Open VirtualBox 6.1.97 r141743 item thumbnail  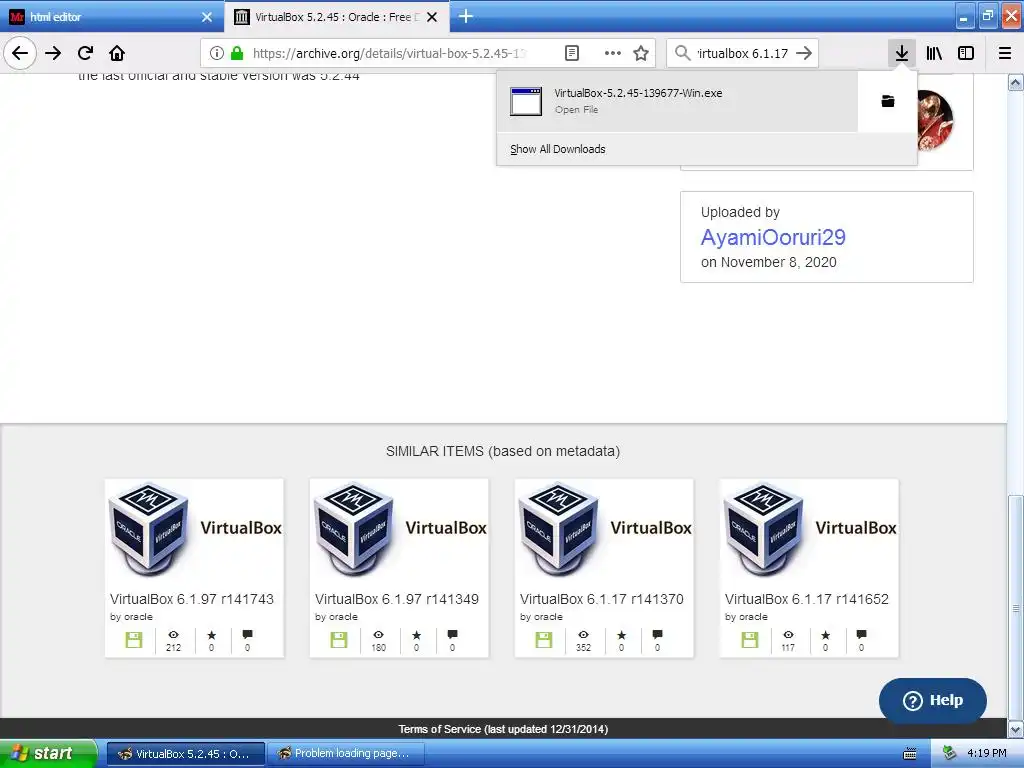pyautogui.click(x=195, y=530)
